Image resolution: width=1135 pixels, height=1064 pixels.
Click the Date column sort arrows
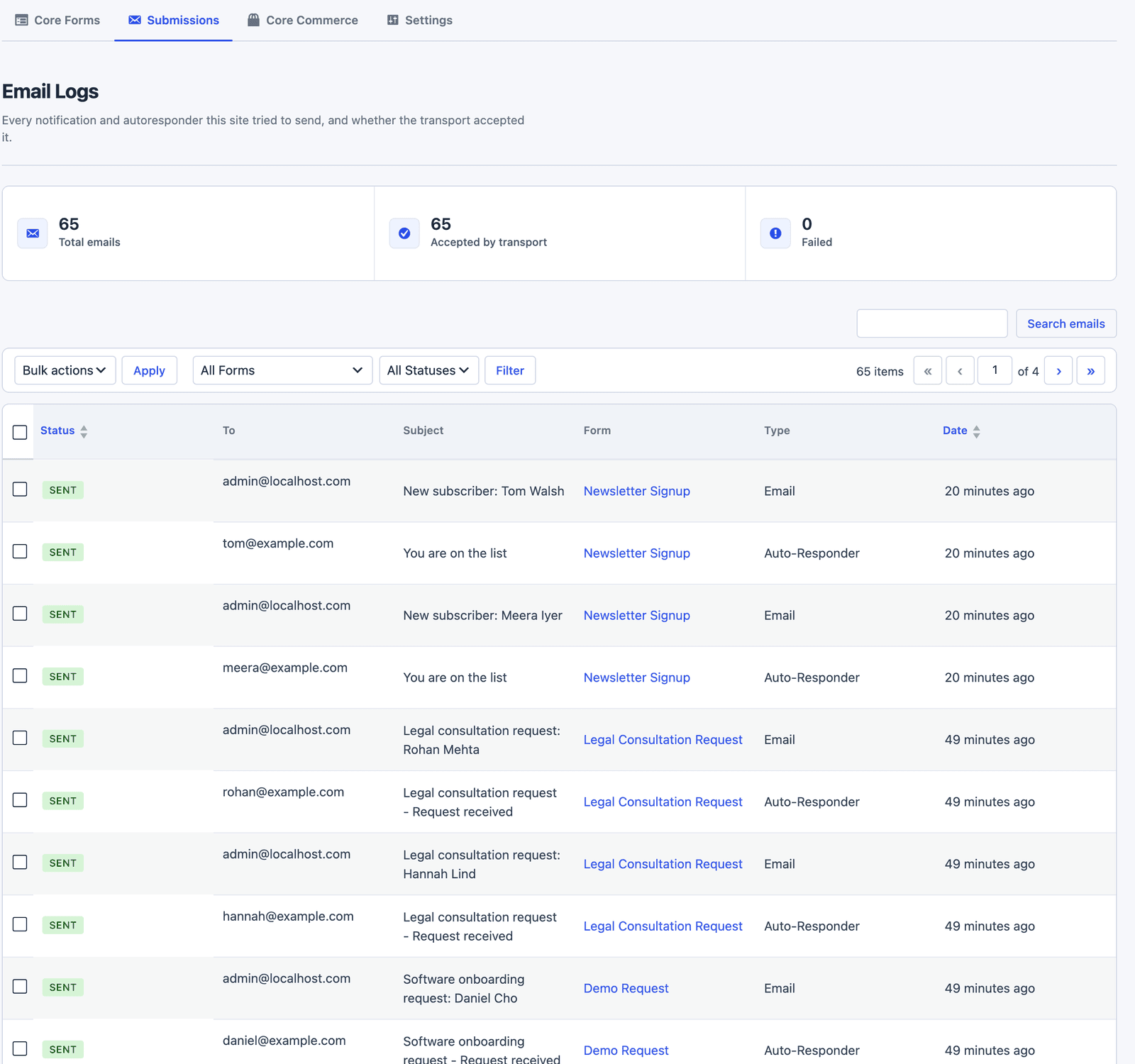(x=976, y=431)
